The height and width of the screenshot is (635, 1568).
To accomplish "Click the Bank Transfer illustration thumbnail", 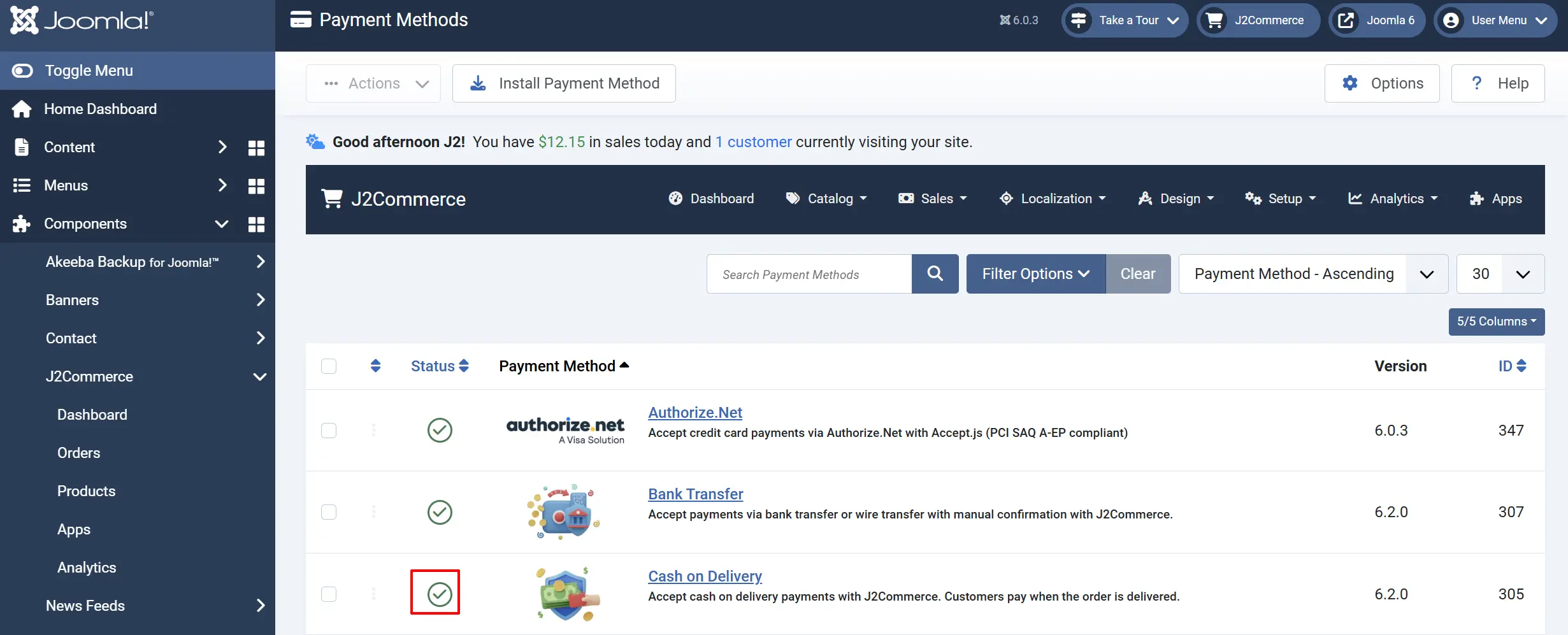I will [564, 512].
